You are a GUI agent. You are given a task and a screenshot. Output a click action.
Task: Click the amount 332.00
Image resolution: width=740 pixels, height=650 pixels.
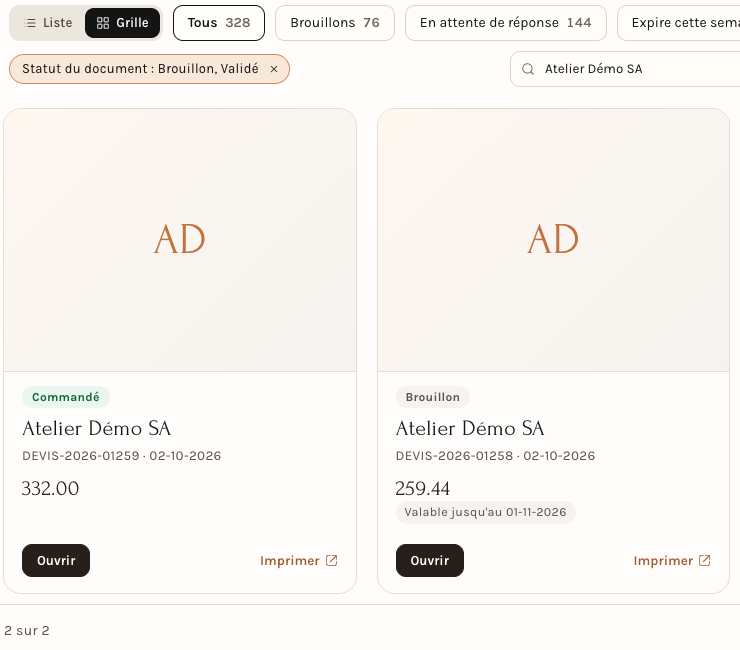(50, 489)
